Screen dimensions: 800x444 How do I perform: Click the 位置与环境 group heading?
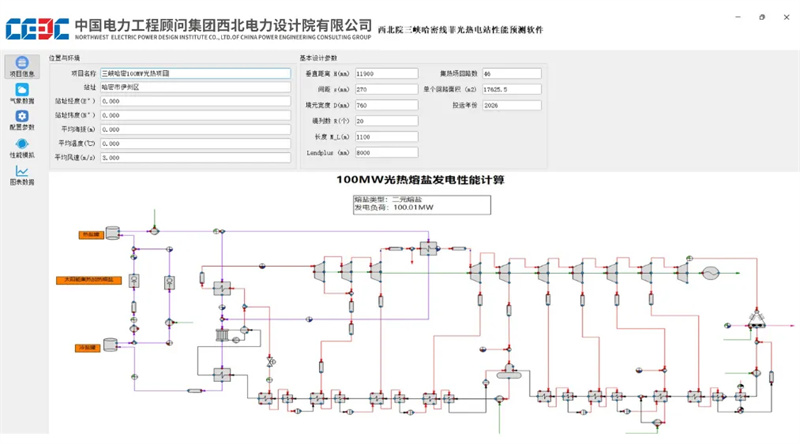(64, 58)
